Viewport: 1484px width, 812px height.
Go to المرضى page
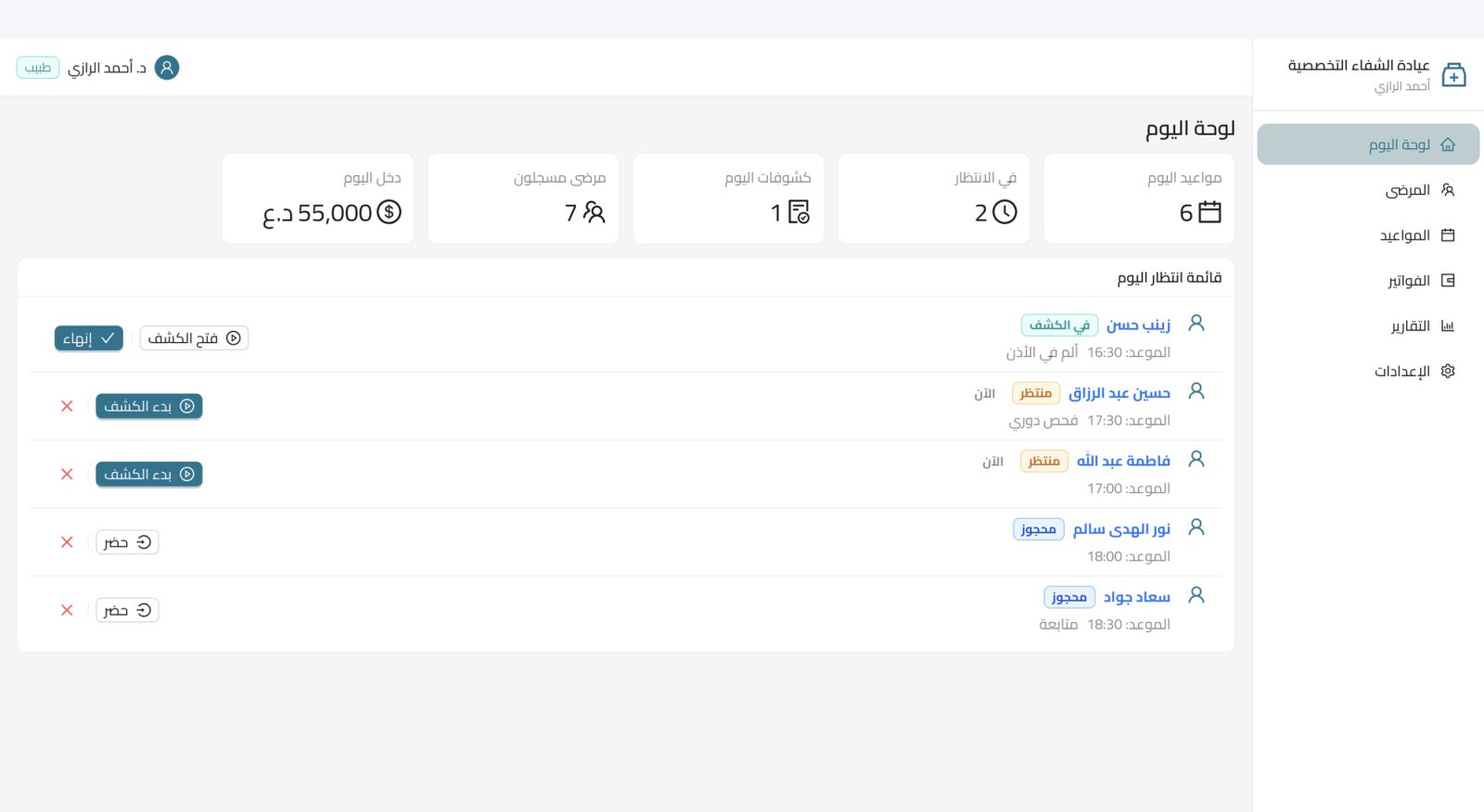click(x=1368, y=190)
